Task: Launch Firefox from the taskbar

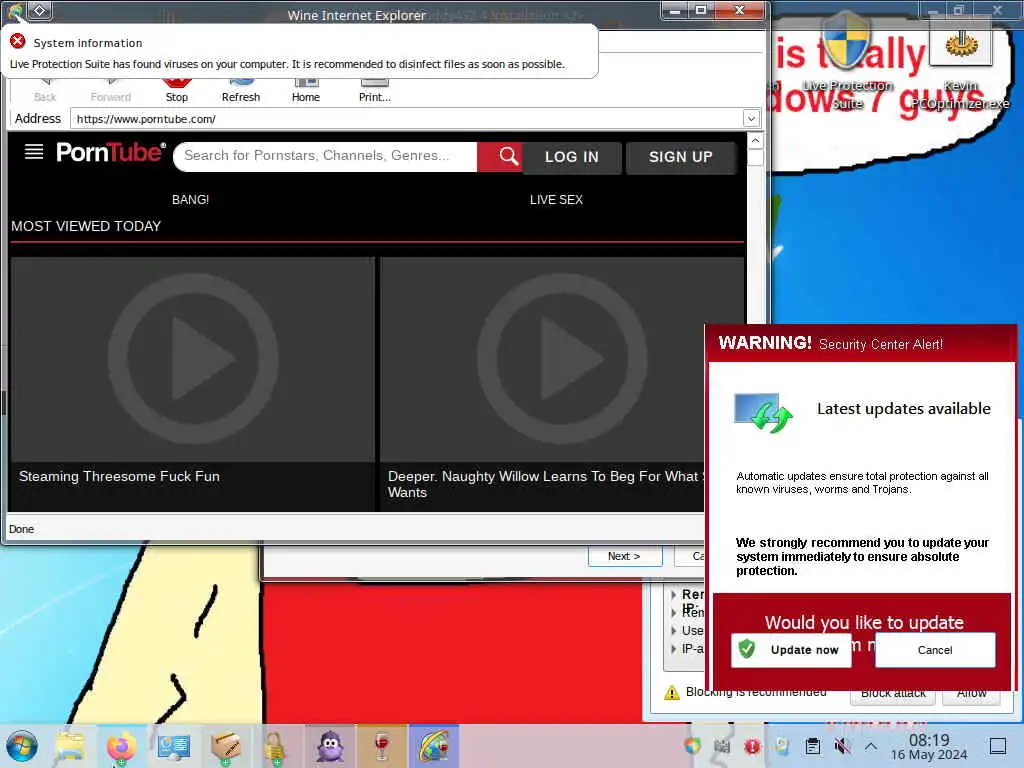Action: (x=121, y=746)
